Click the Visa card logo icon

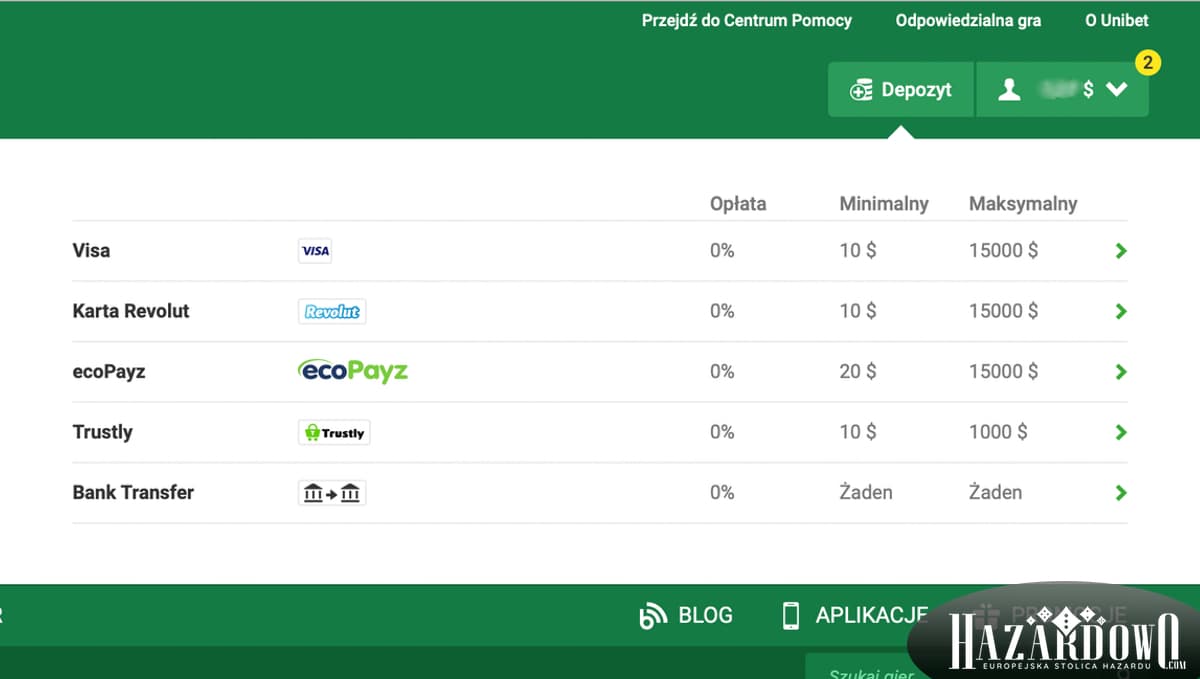pyautogui.click(x=315, y=251)
